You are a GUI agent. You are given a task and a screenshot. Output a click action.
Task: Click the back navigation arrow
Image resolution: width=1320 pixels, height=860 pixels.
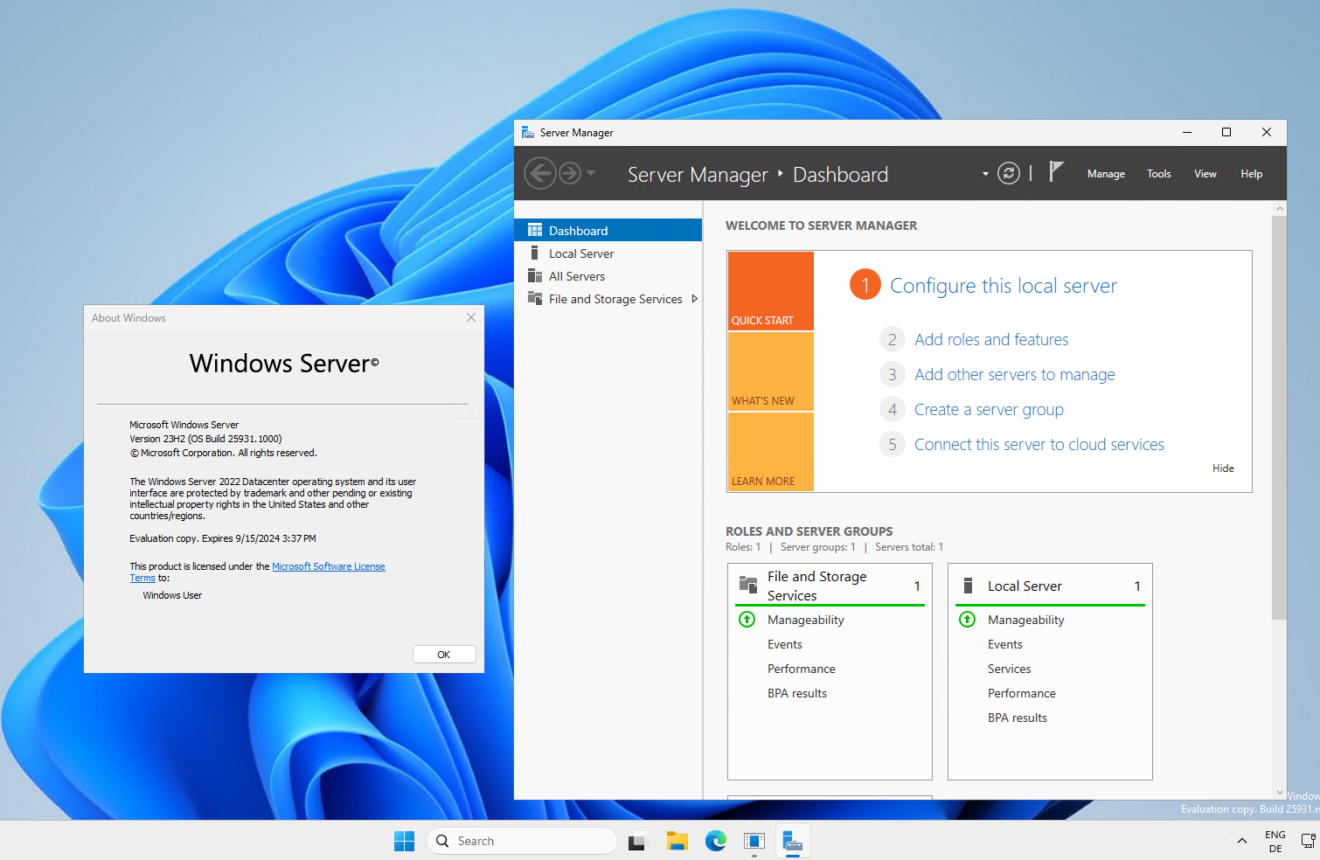[x=540, y=172]
